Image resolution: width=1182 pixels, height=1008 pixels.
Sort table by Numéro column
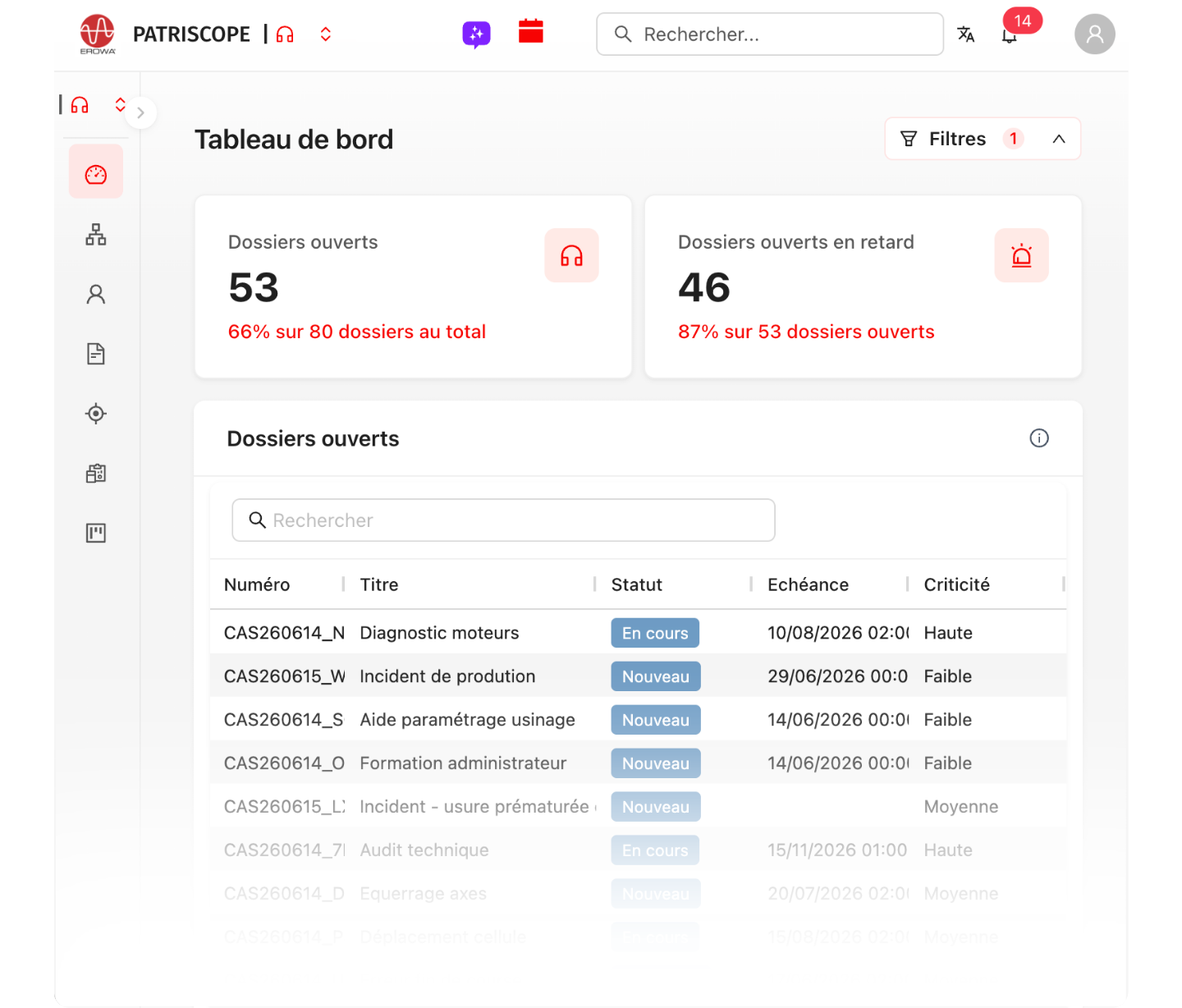pos(257,584)
